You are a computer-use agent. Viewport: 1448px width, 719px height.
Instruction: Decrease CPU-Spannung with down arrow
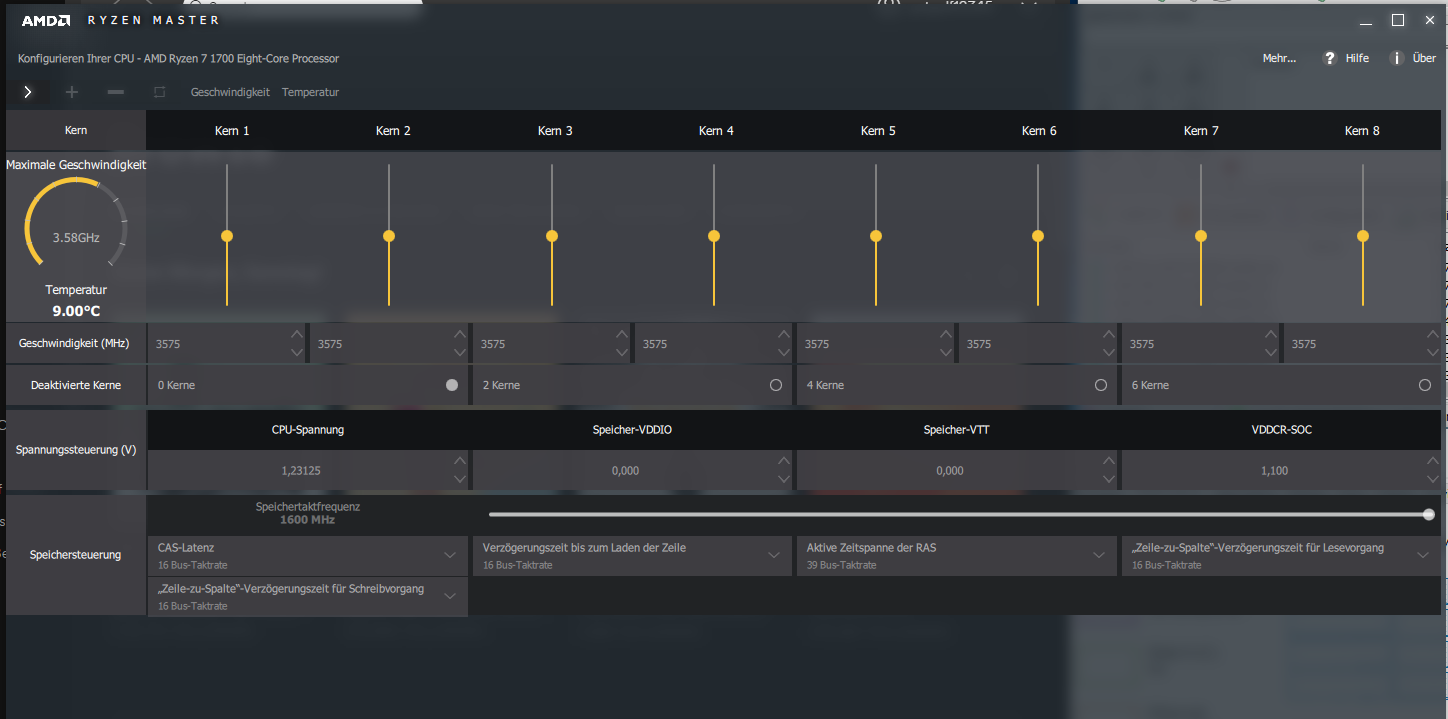(460, 480)
